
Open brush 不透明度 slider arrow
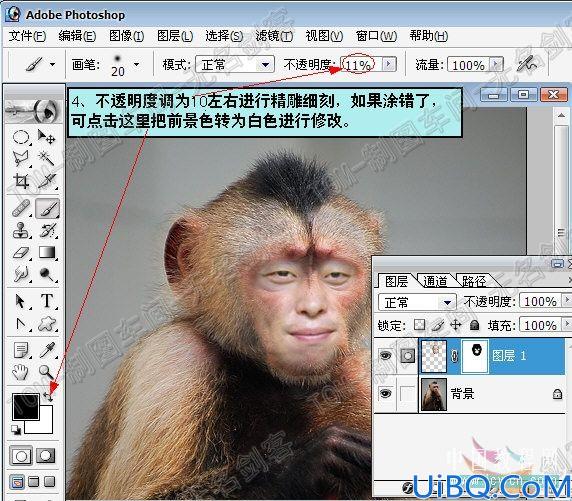click(x=389, y=64)
